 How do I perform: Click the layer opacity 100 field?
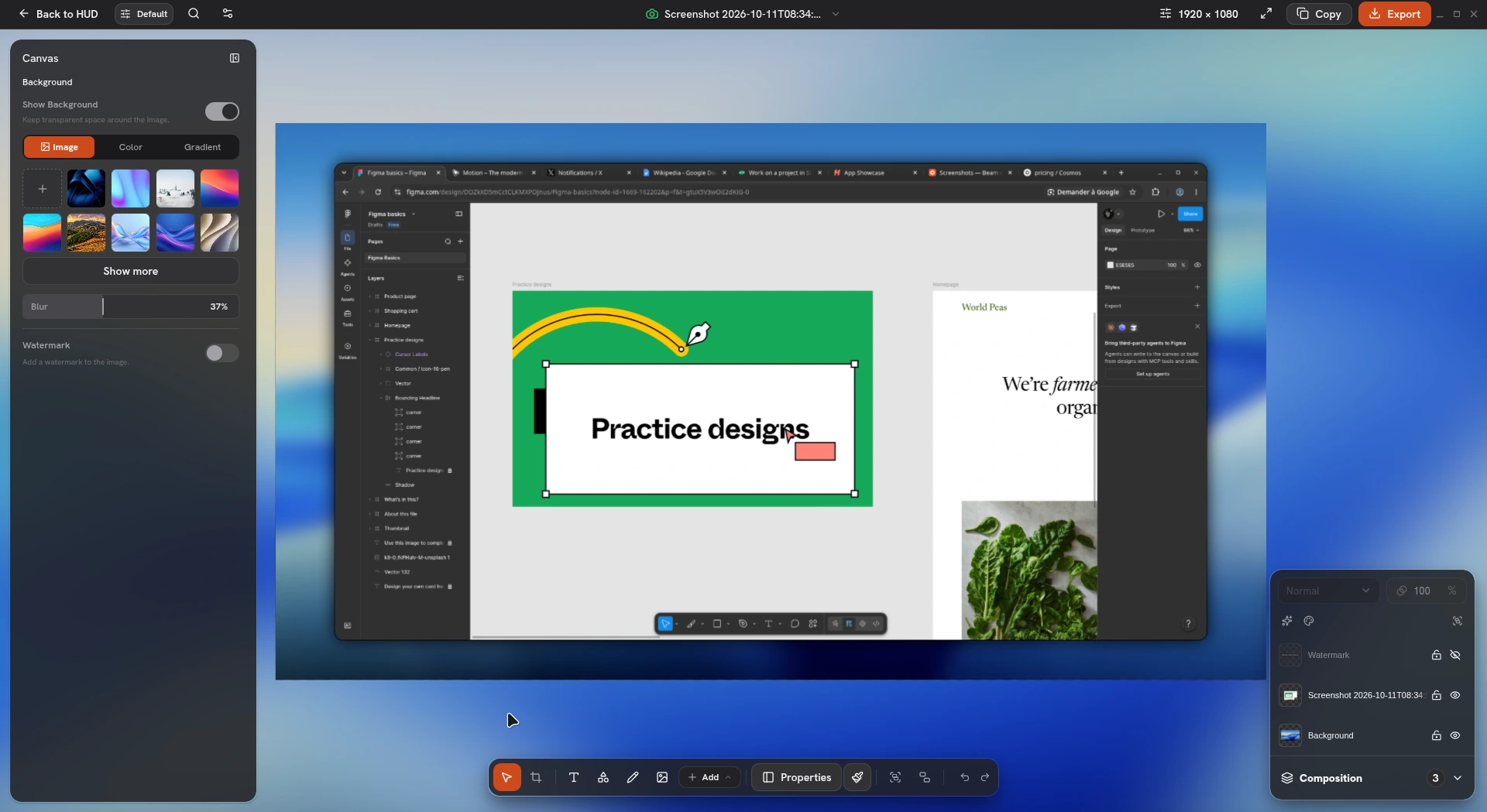pyautogui.click(x=1426, y=591)
